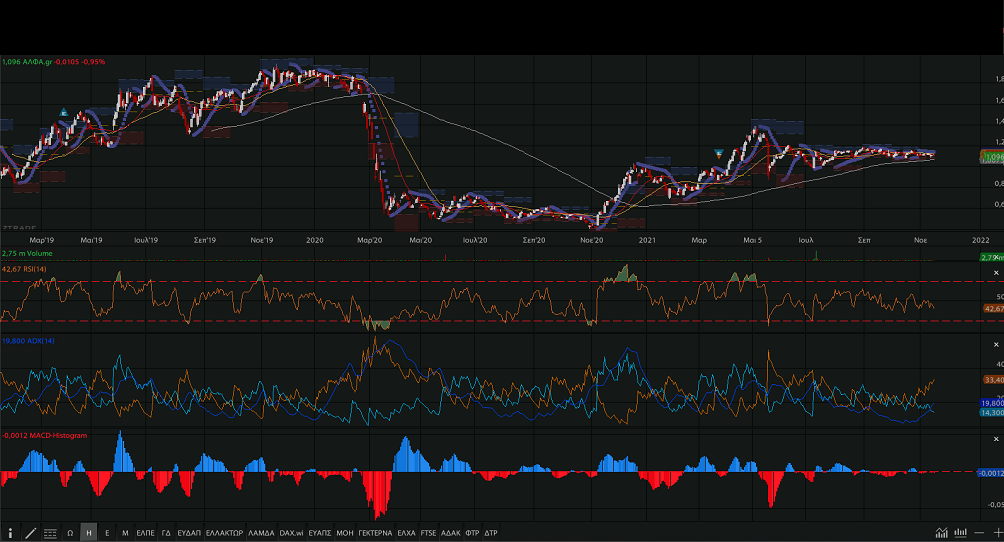Switch to the E weekly timeframe
This screenshot has height=542, width=1004.
107,533
